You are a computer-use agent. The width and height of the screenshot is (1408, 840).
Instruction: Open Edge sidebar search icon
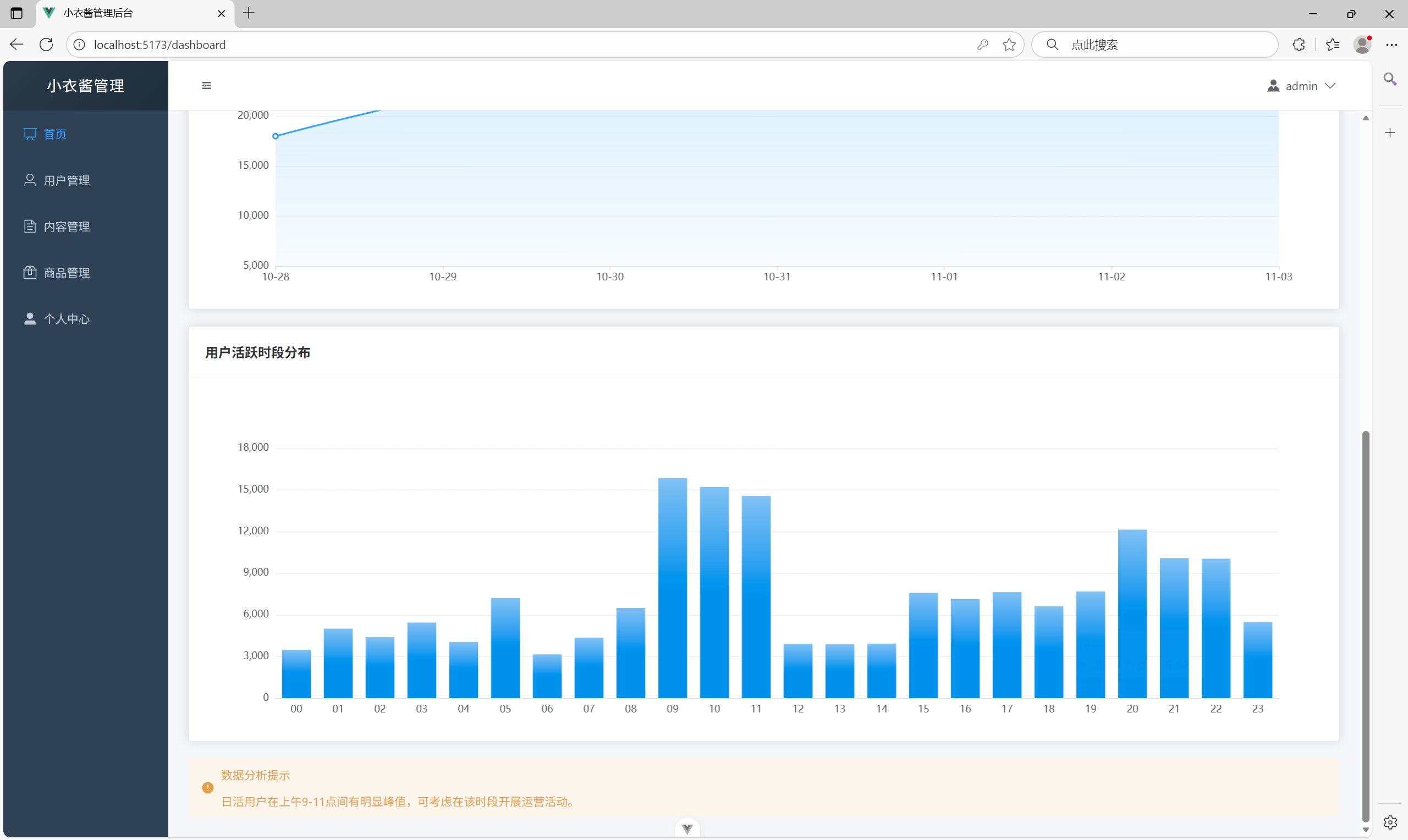click(1390, 79)
